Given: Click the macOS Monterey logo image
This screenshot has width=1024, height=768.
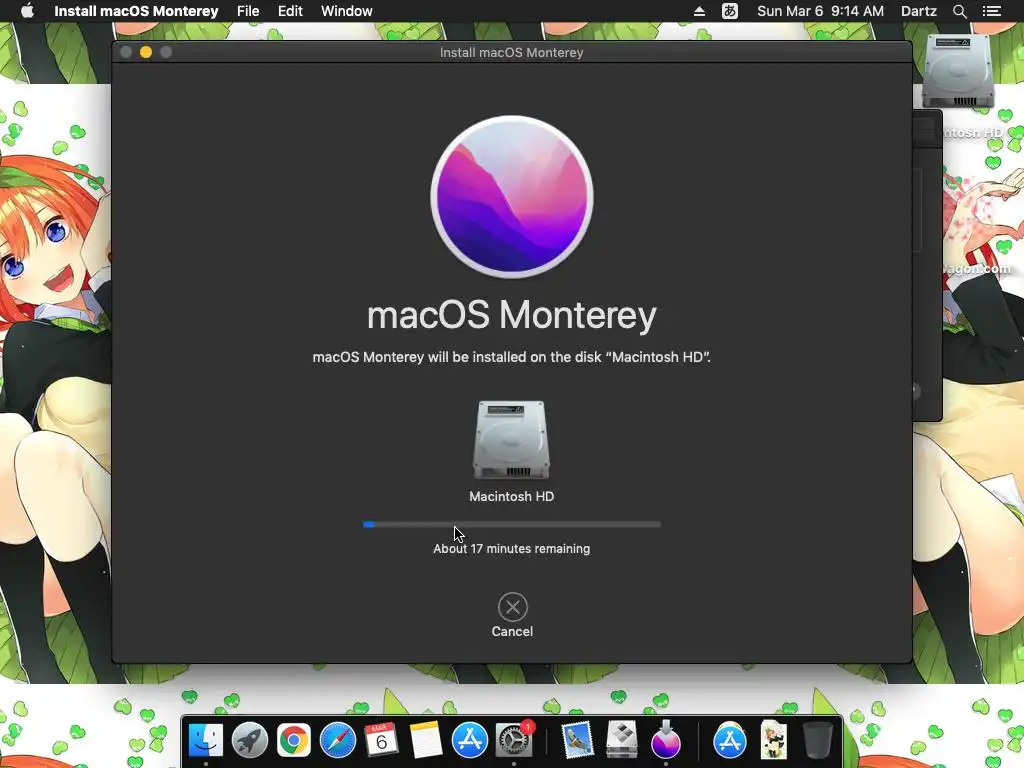Looking at the screenshot, I should (512, 197).
